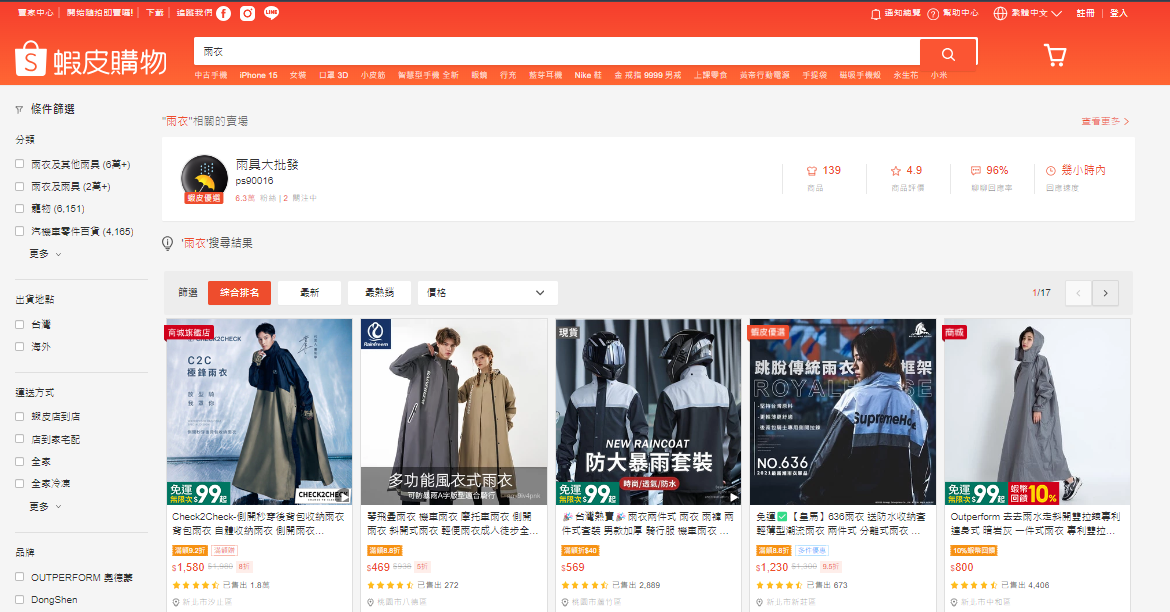Check the 雨衣及其他雨具 (6萬+) category
This screenshot has height=612, width=1170.
click(19, 164)
